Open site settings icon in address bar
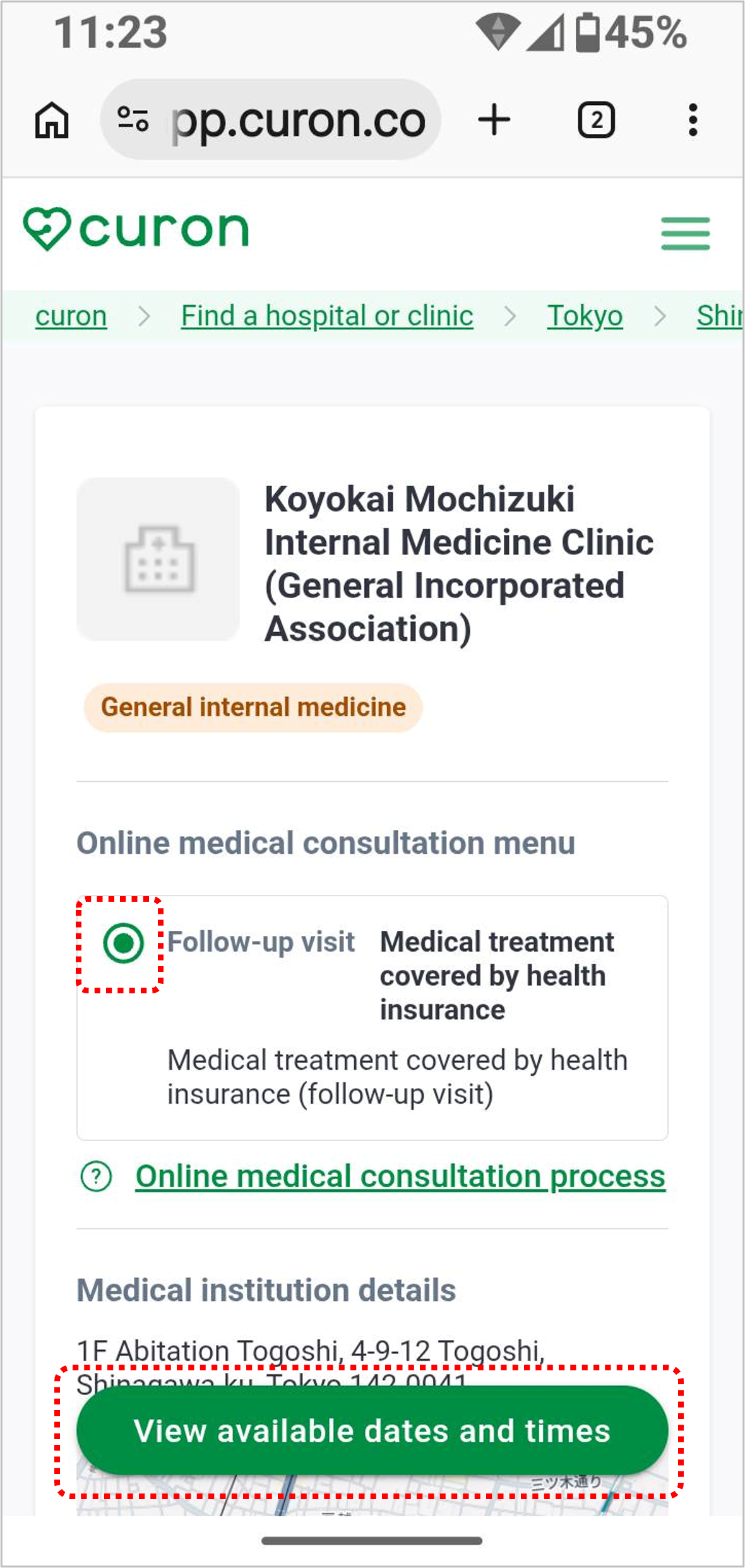This screenshot has width=745, height=1568. (x=133, y=119)
